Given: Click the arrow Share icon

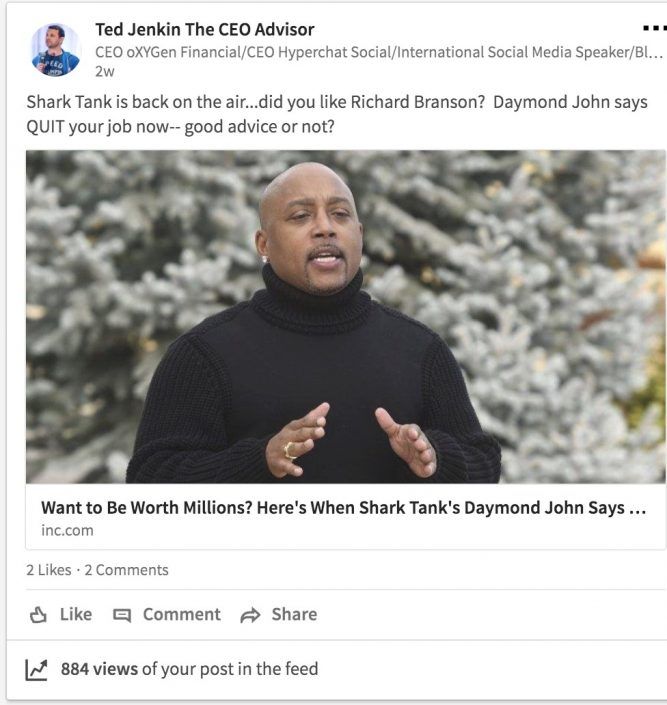Looking at the screenshot, I should click(251, 615).
